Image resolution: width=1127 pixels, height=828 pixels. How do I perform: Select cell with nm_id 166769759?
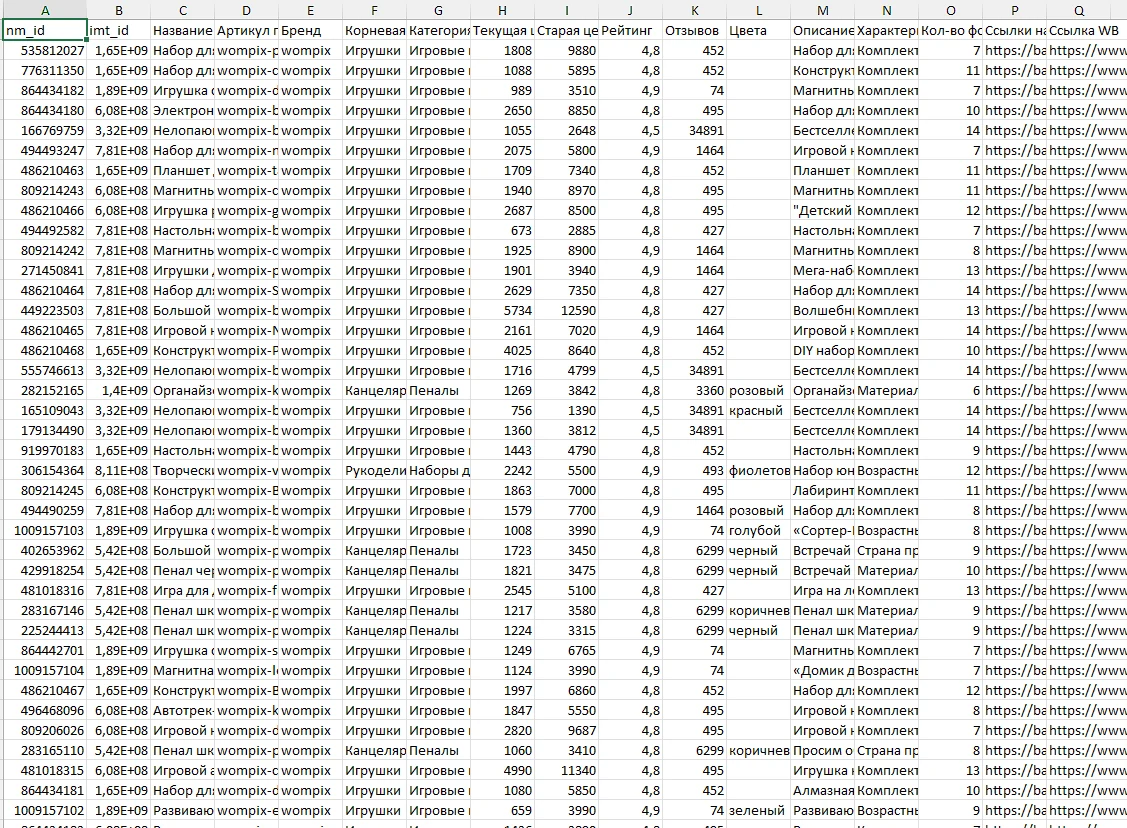45,130
